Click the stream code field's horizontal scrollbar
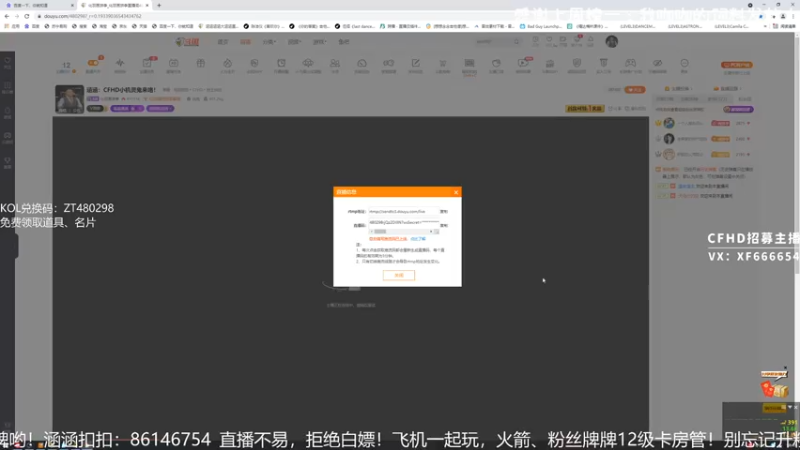This screenshot has height=450, width=800. tap(401, 232)
